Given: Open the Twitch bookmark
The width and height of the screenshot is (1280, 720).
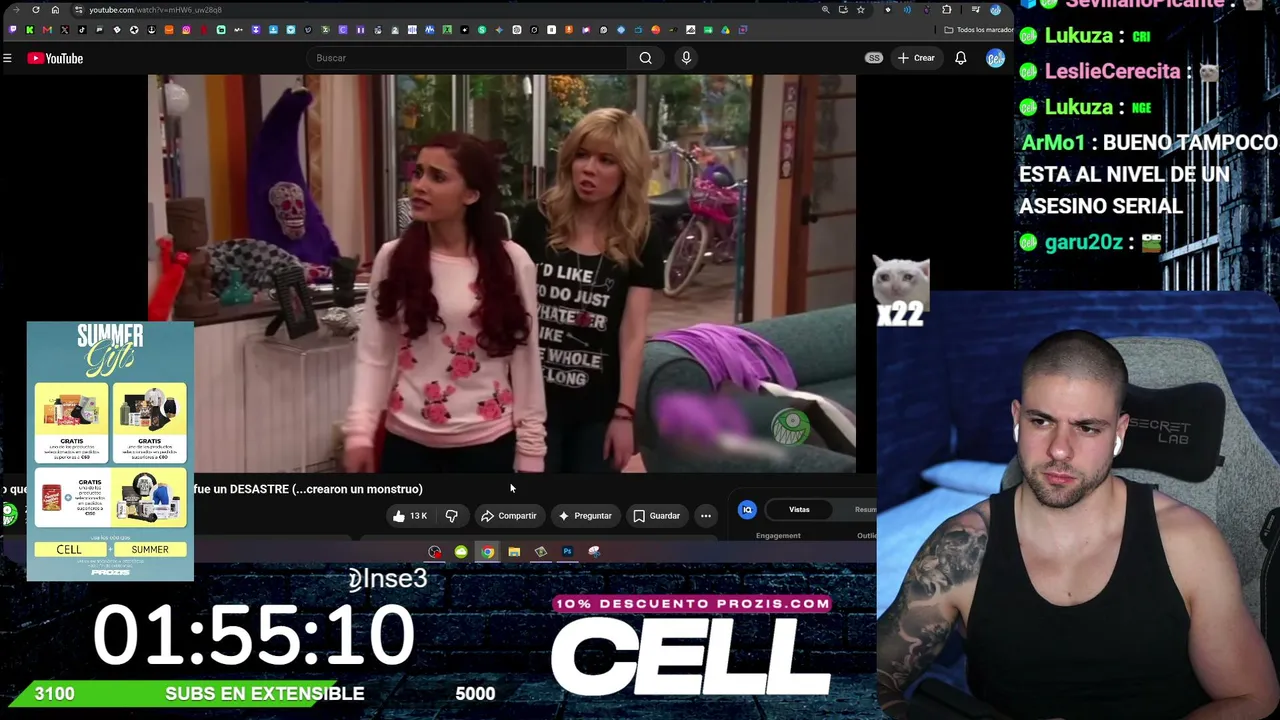Looking at the screenshot, I should 12,30.
